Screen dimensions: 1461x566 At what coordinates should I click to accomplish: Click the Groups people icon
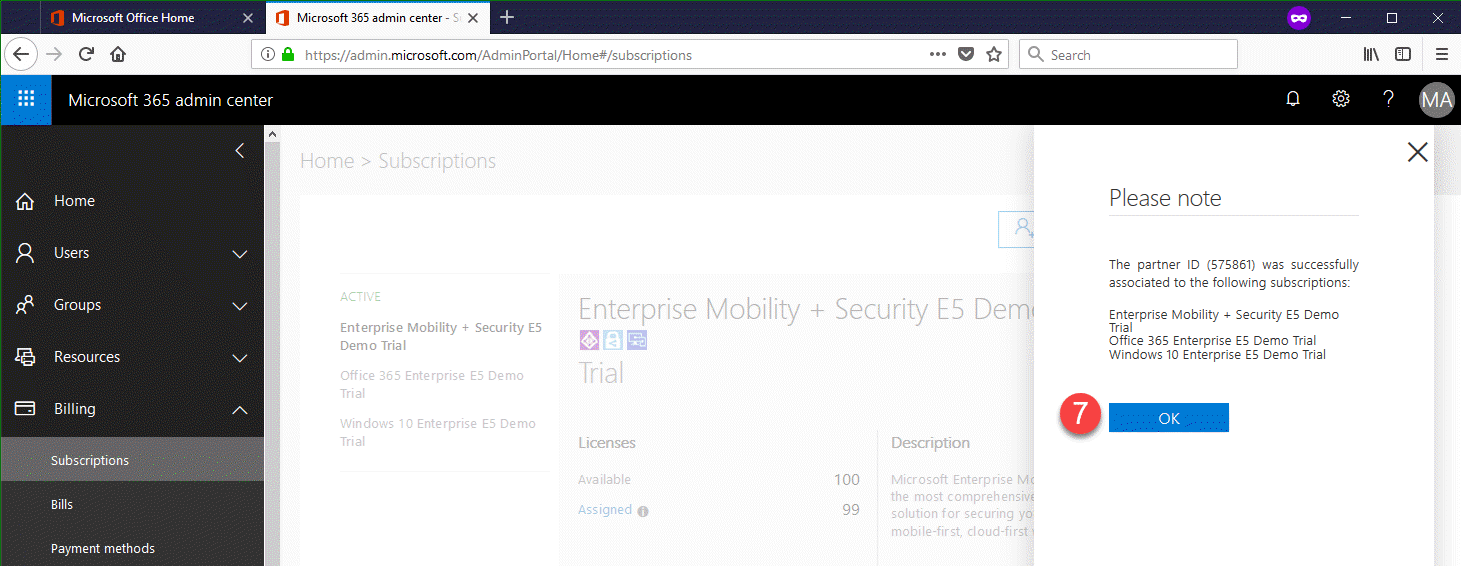(x=26, y=305)
